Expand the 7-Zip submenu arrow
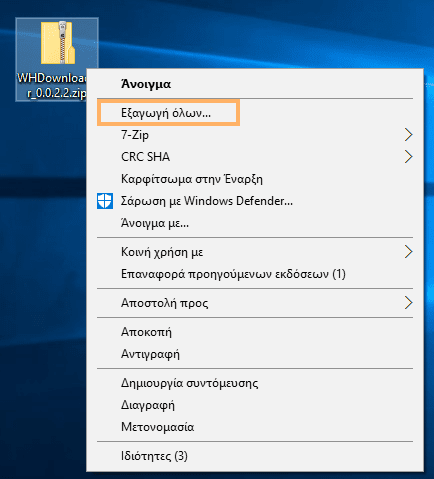The image size is (434, 479). 409,135
